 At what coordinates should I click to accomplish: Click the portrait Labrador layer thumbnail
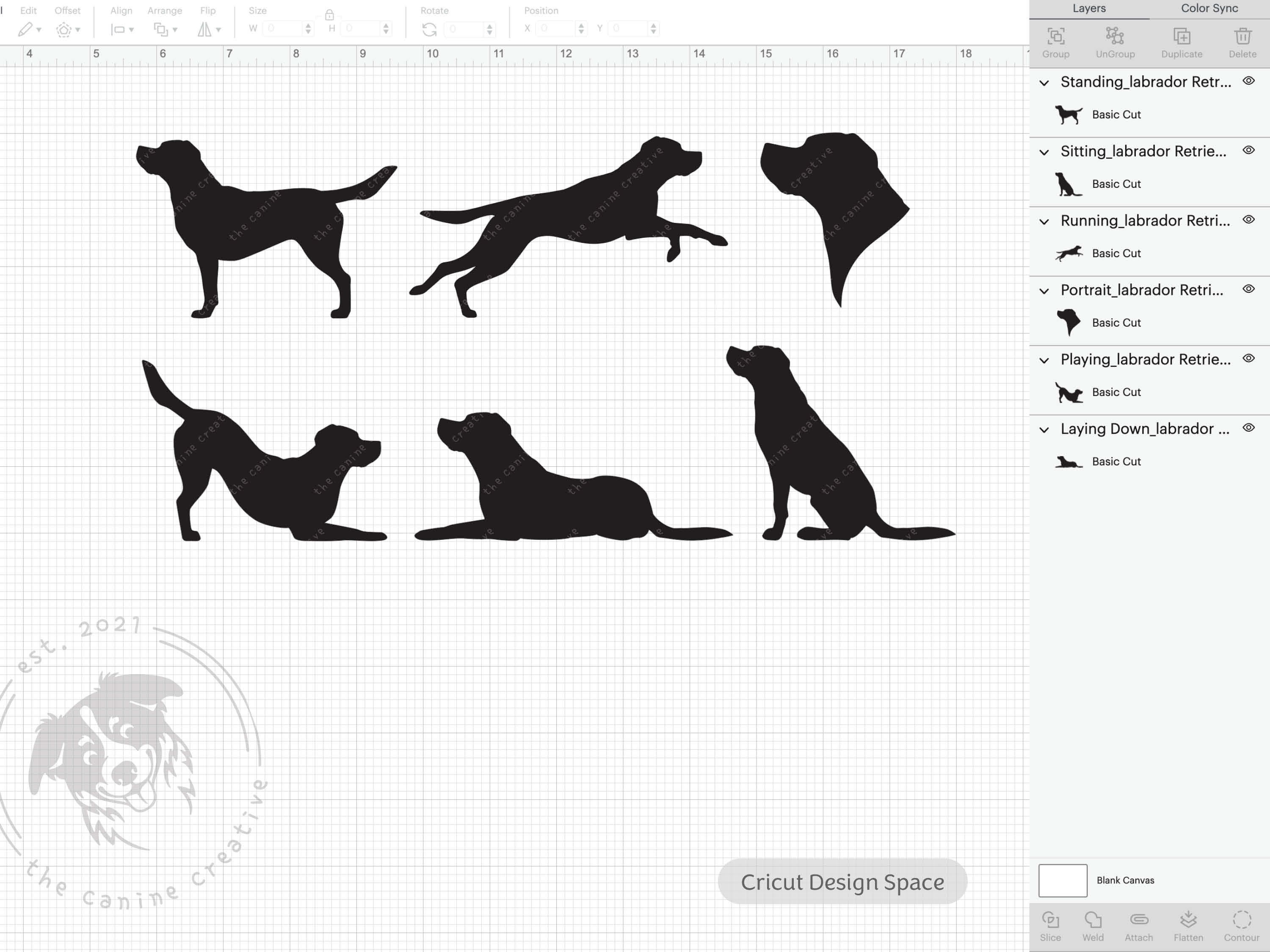pyautogui.click(x=1068, y=322)
